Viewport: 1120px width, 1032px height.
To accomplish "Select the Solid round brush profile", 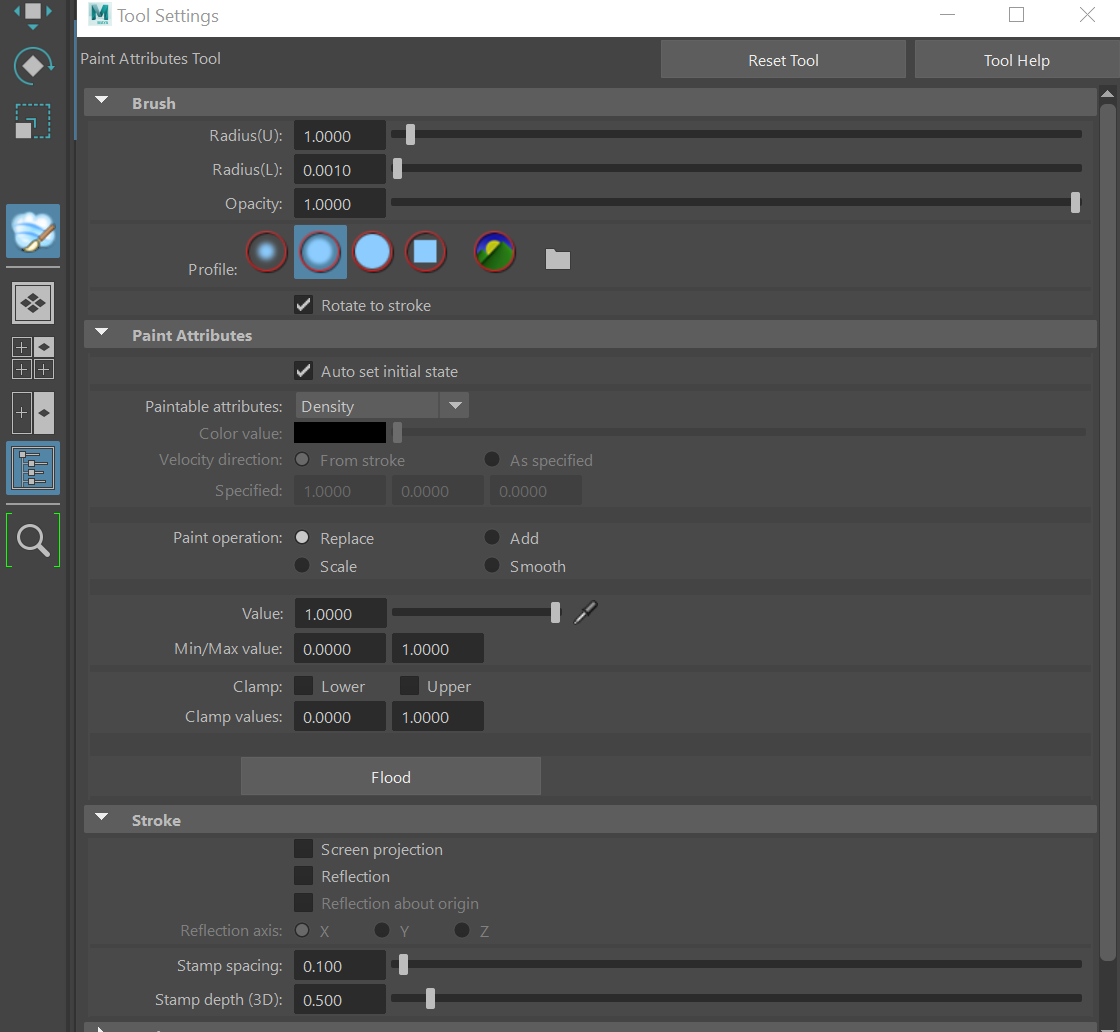I will (373, 252).
